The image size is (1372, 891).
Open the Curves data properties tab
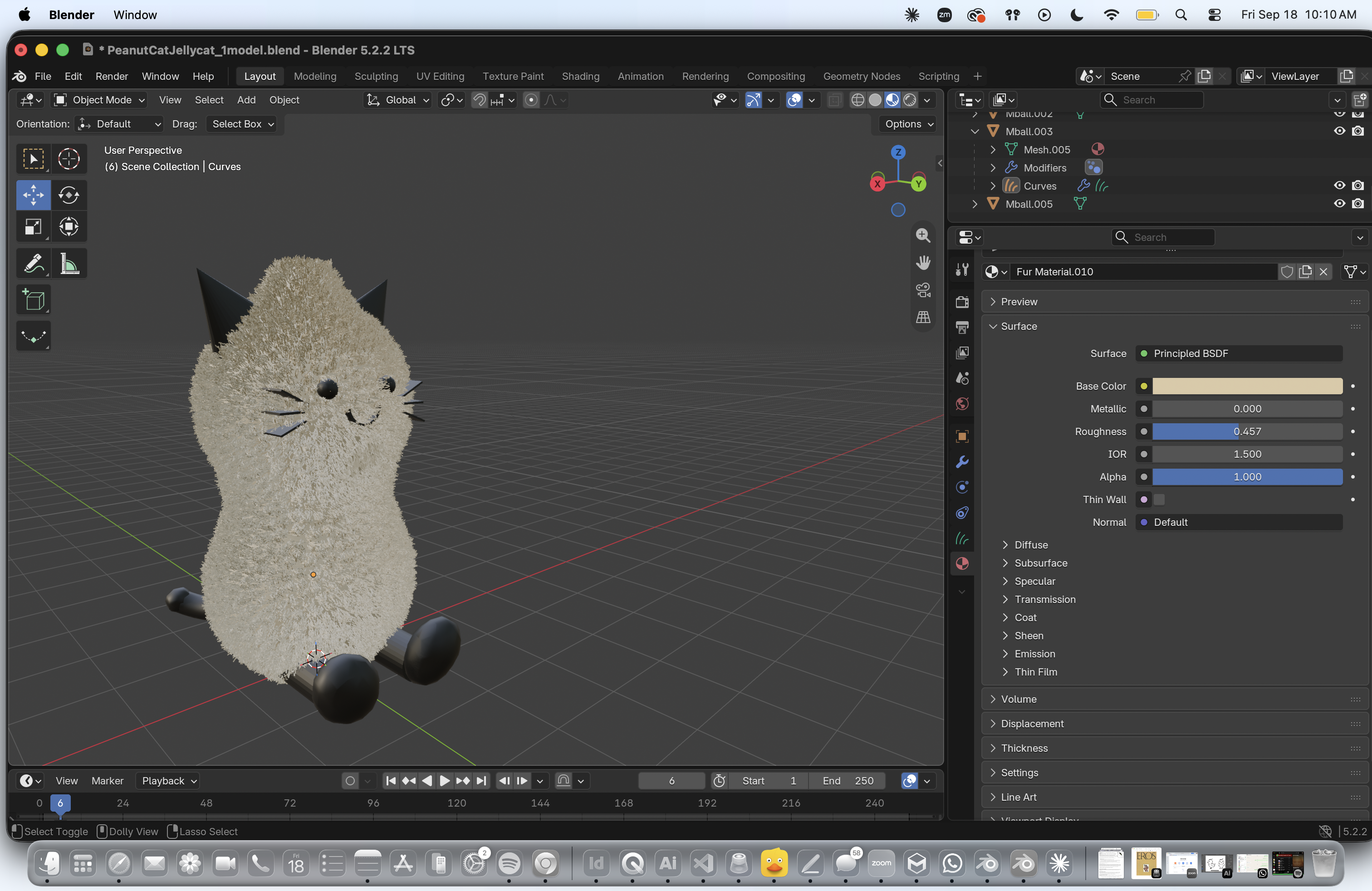point(961,539)
